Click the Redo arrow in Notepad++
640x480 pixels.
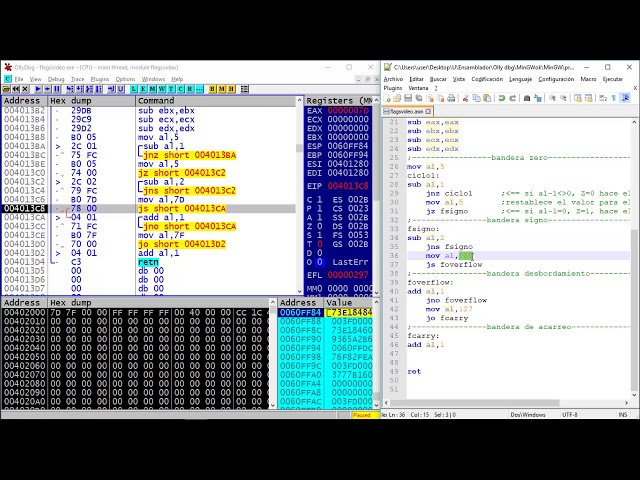(513, 98)
